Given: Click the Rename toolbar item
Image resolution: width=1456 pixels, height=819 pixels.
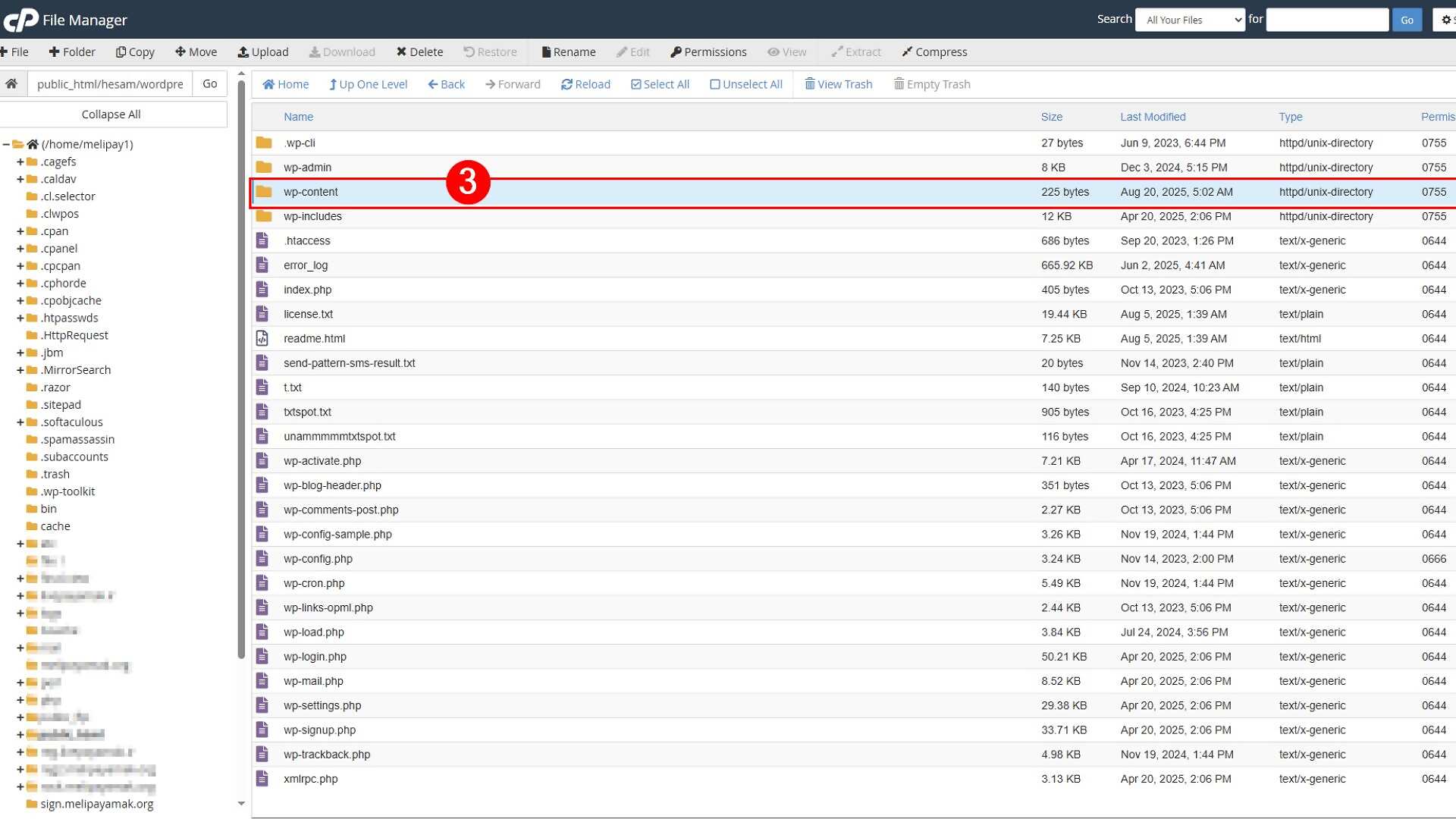Looking at the screenshot, I should click(568, 52).
